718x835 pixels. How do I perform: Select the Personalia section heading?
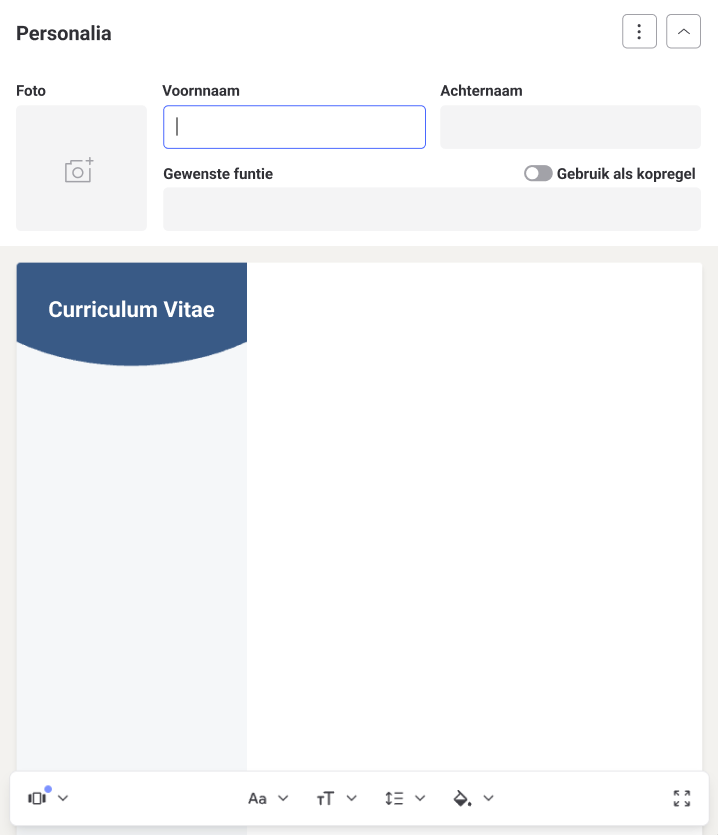point(63,33)
